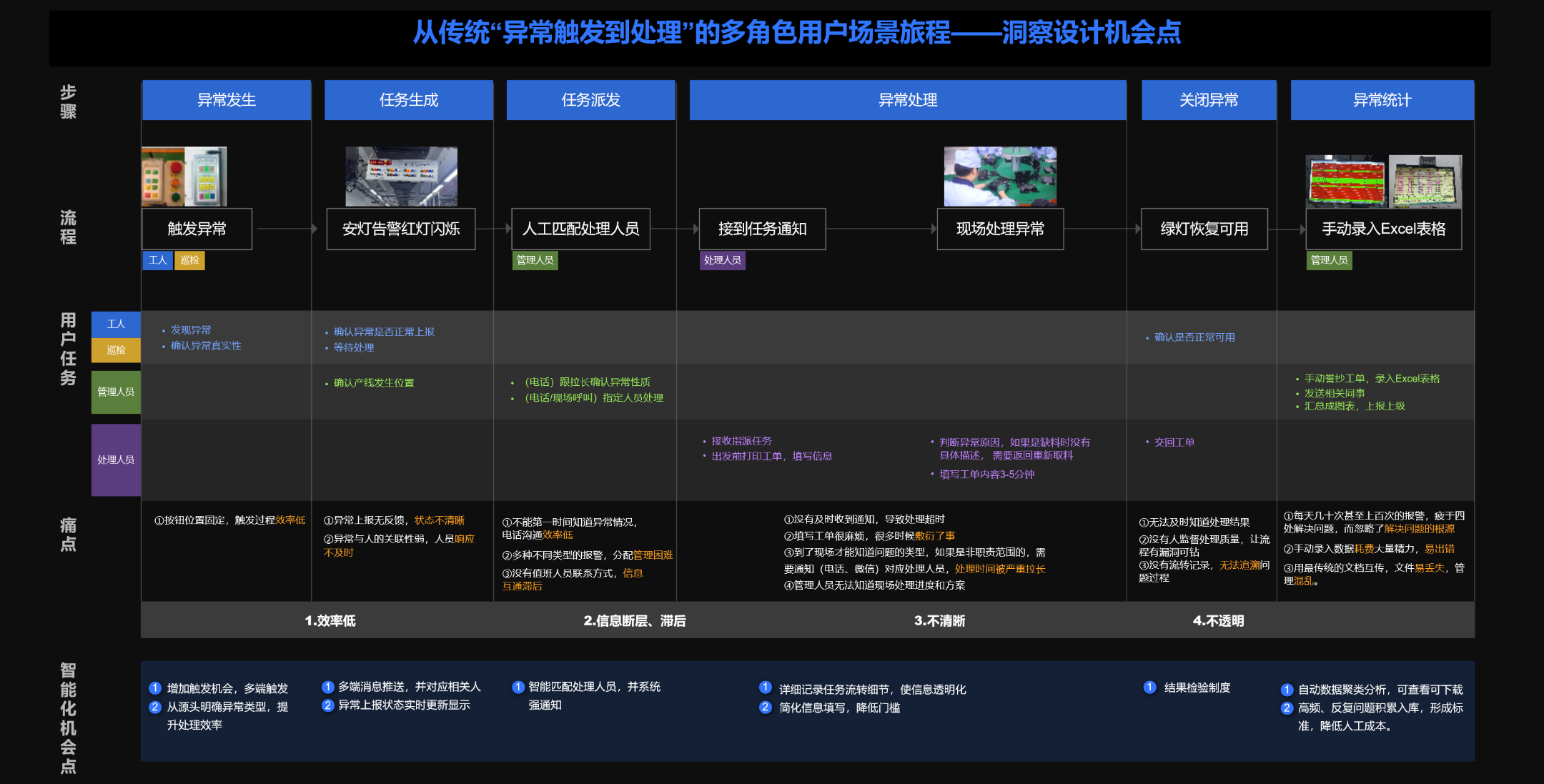Click the yellow 巡检 tag under 触发异常

(x=190, y=260)
